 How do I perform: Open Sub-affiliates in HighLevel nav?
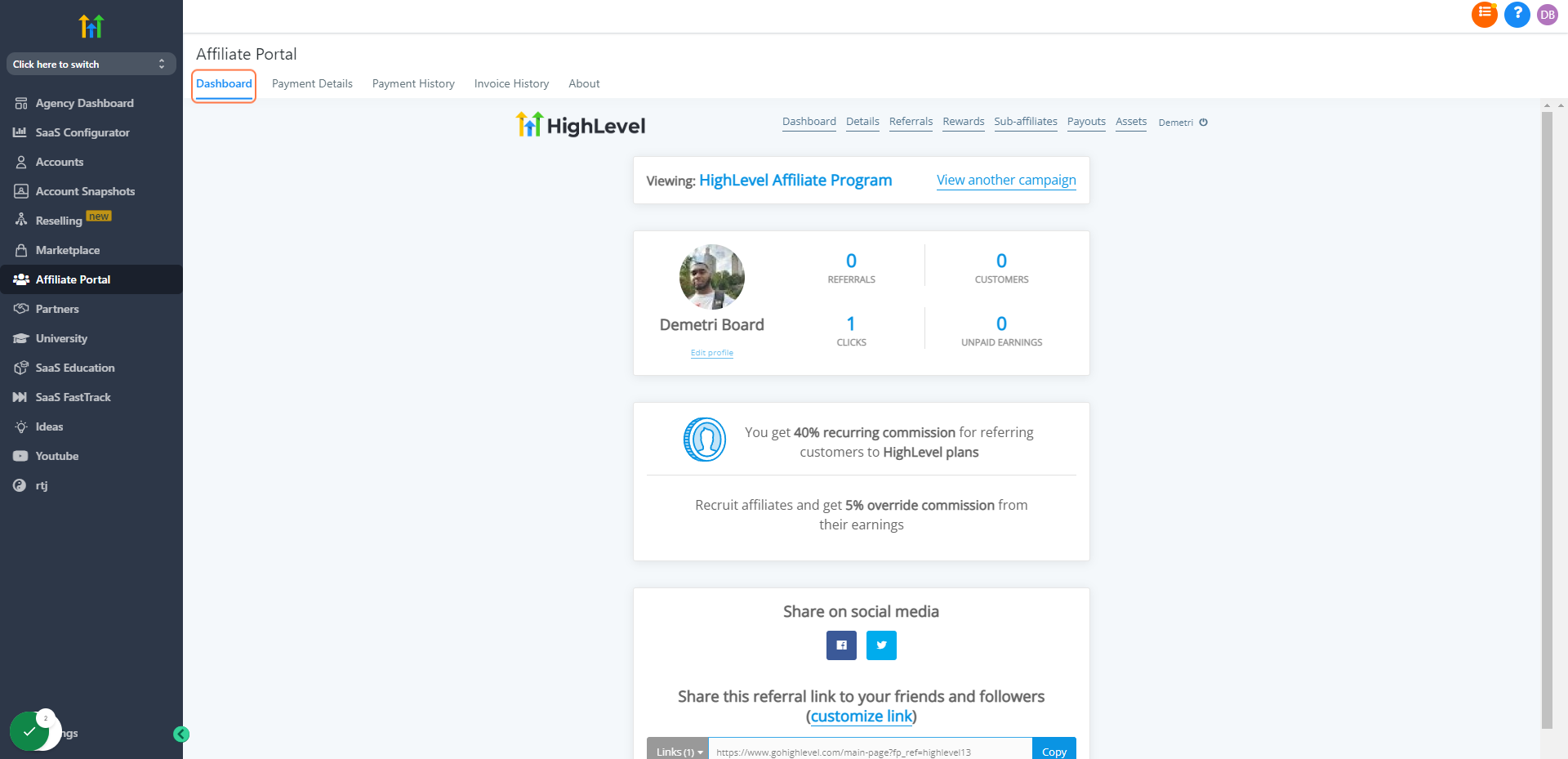click(1026, 122)
